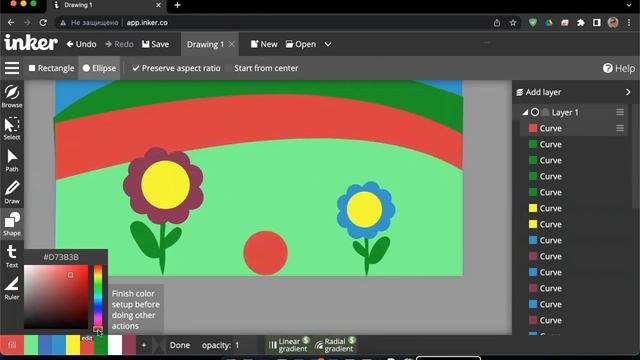Switch to the Drawing 1 document tab
This screenshot has width=640, height=360.
[205, 44]
